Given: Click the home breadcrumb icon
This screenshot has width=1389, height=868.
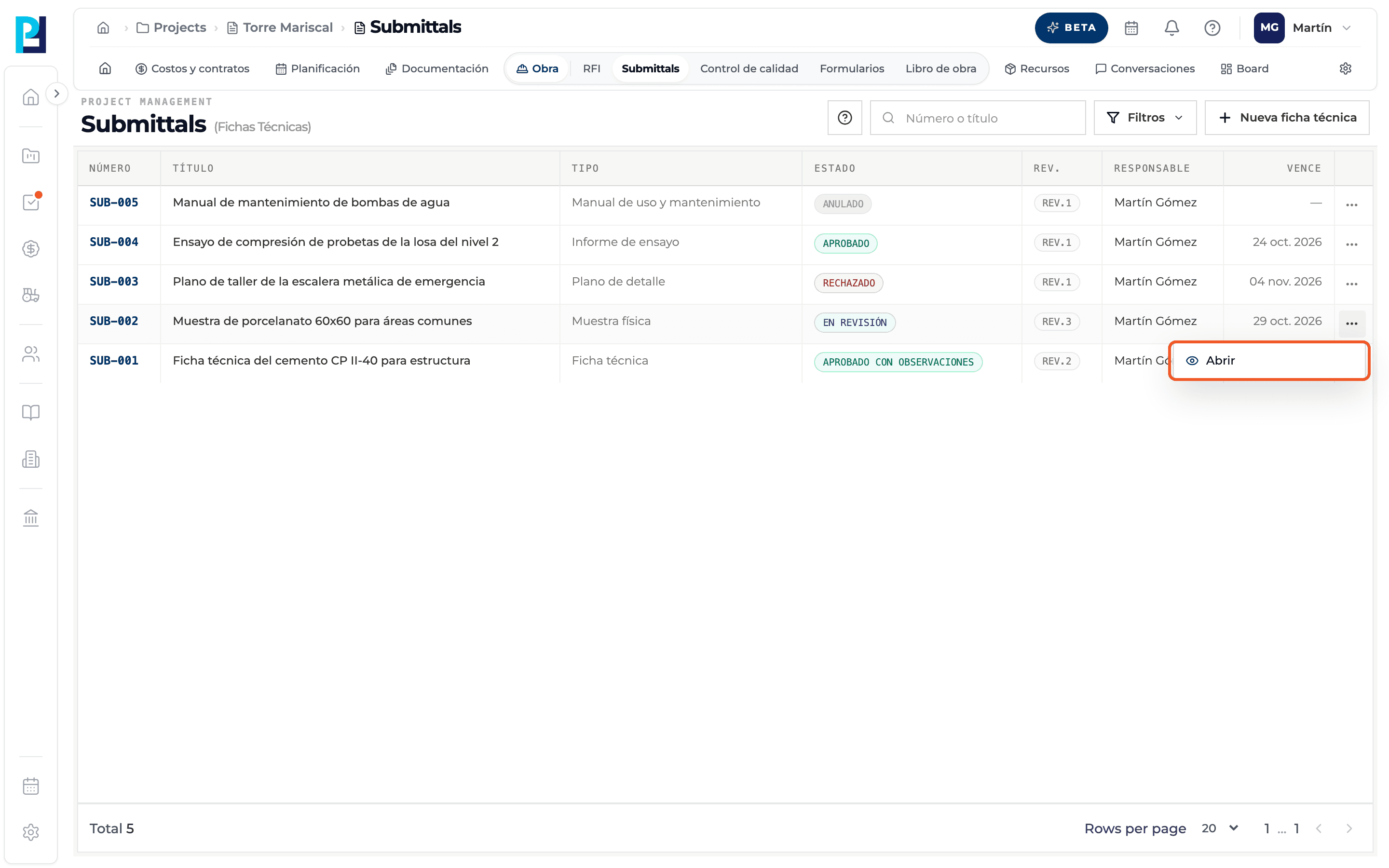Looking at the screenshot, I should click(x=103, y=27).
